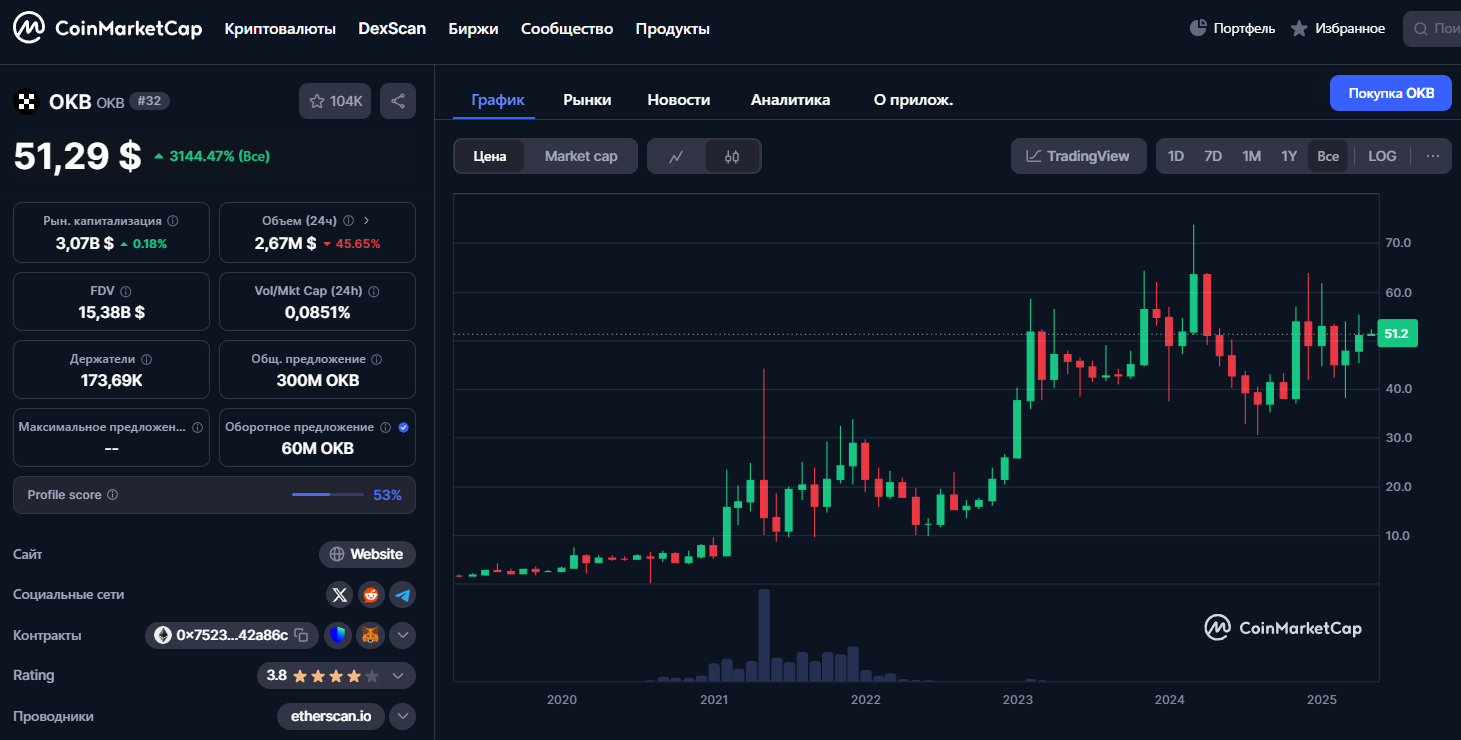Click the share icon next to watchlist
This screenshot has width=1461, height=740.
click(398, 101)
